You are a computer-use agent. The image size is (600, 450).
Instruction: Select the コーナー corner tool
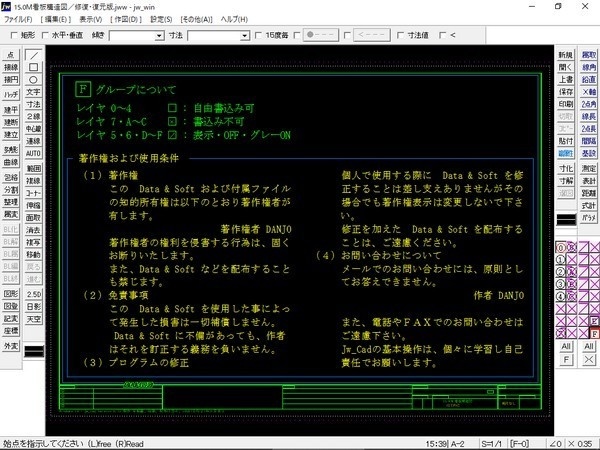pyautogui.click(x=33, y=193)
